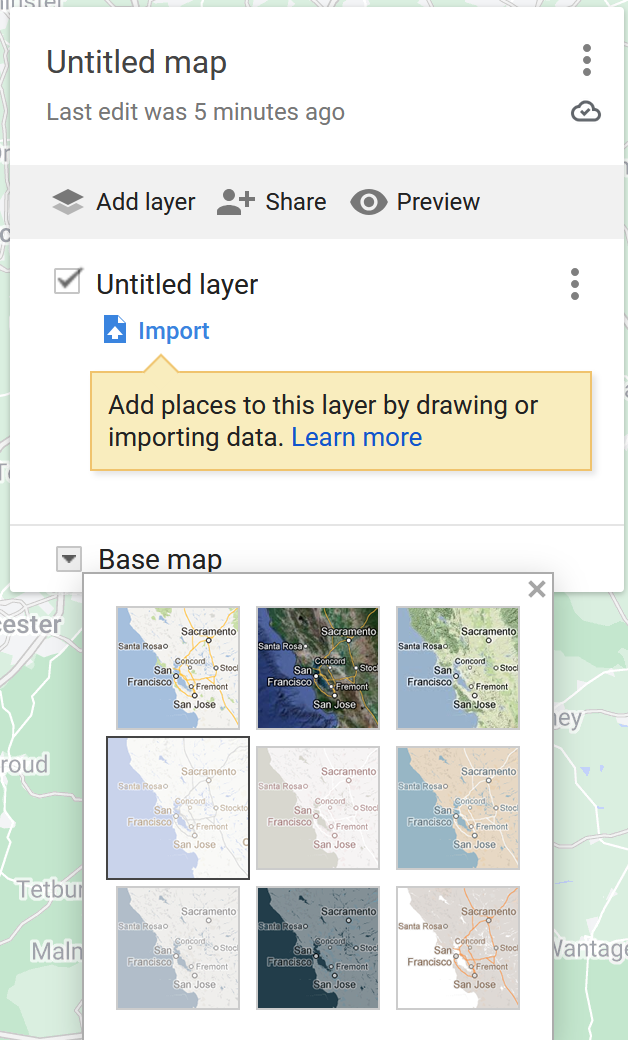Open the Share dialog
628x1040 pixels.
tap(271, 201)
